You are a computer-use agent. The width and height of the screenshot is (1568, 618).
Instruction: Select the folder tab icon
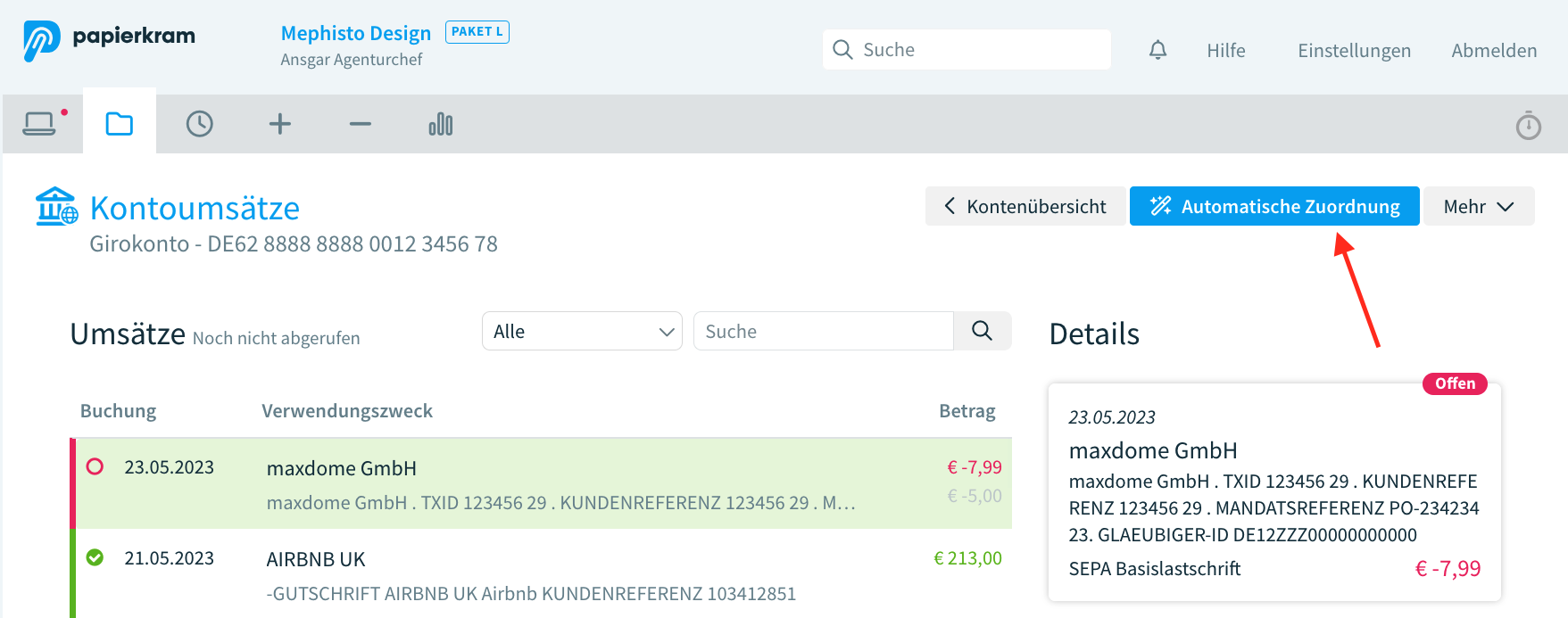(120, 124)
